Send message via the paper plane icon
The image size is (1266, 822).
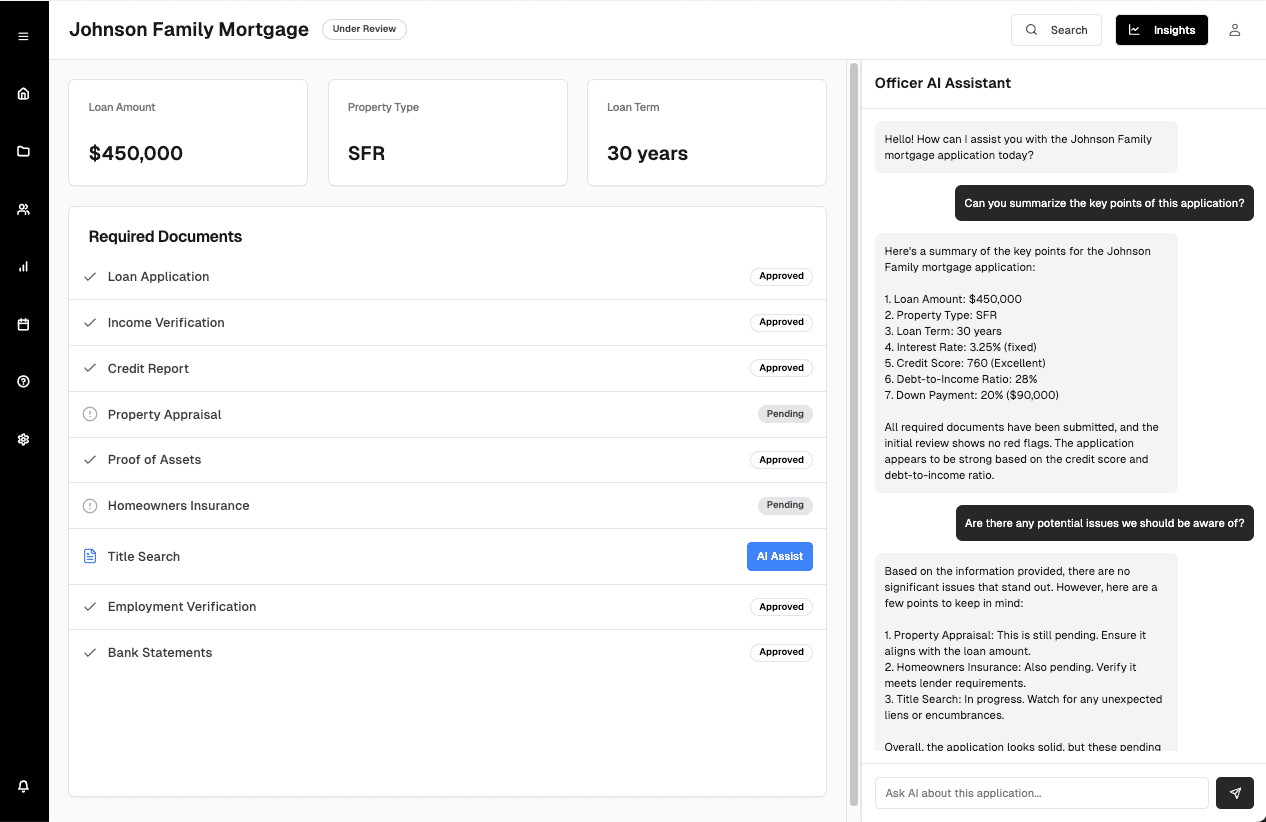(1234, 793)
